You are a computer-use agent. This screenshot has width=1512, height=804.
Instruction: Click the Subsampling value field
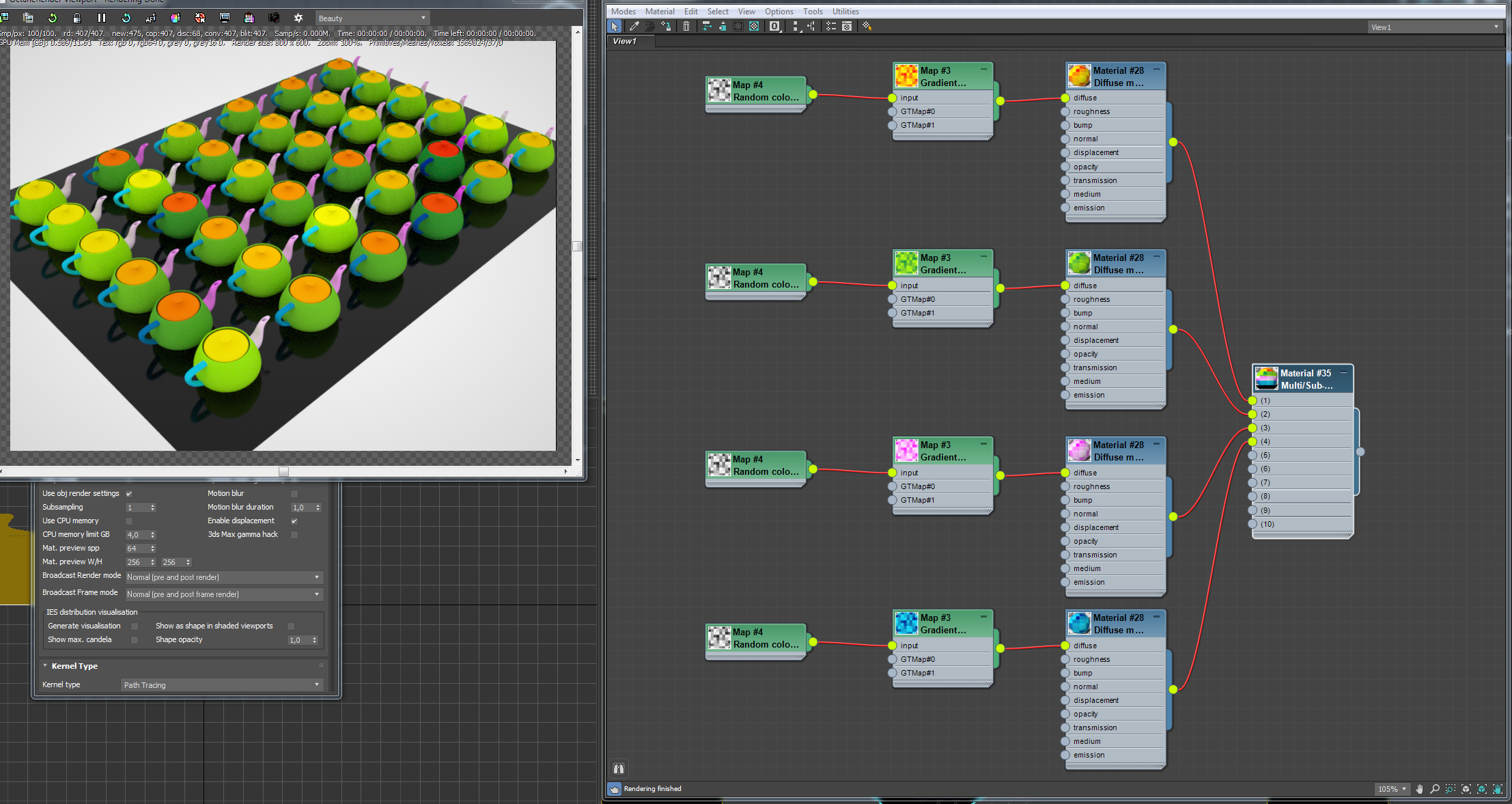tap(137, 508)
